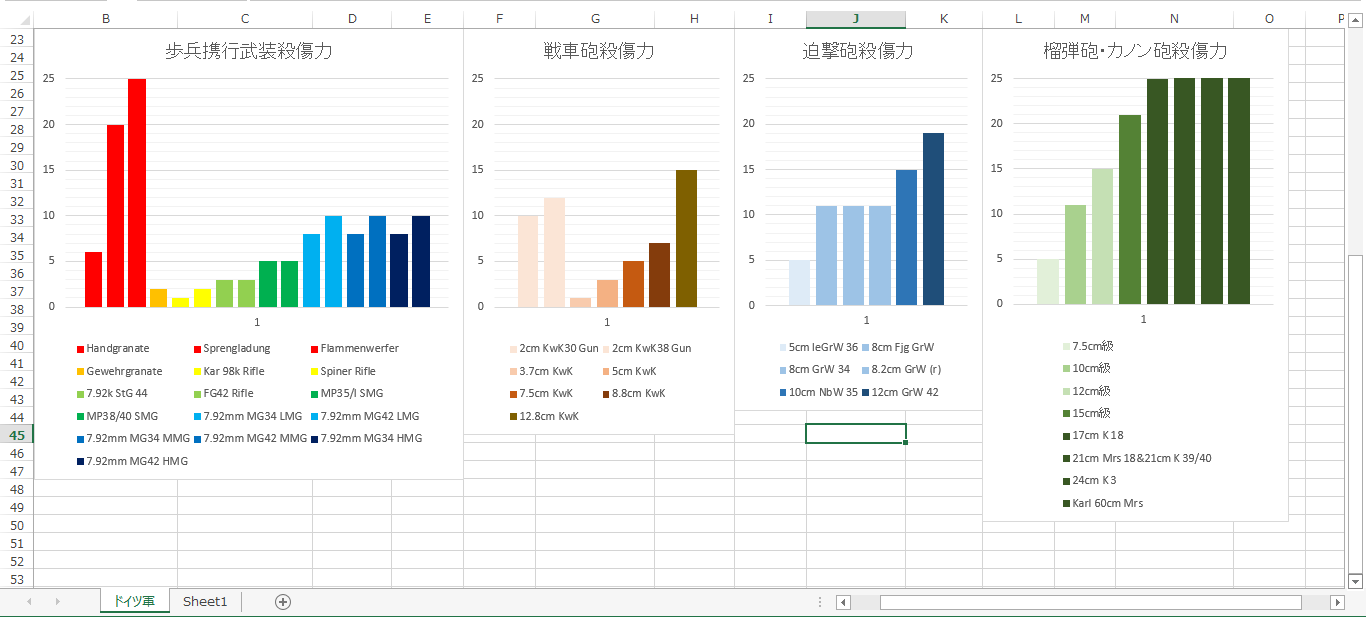Select the column J header
The width and height of the screenshot is (1366, 617).
[x=856, y=19]
